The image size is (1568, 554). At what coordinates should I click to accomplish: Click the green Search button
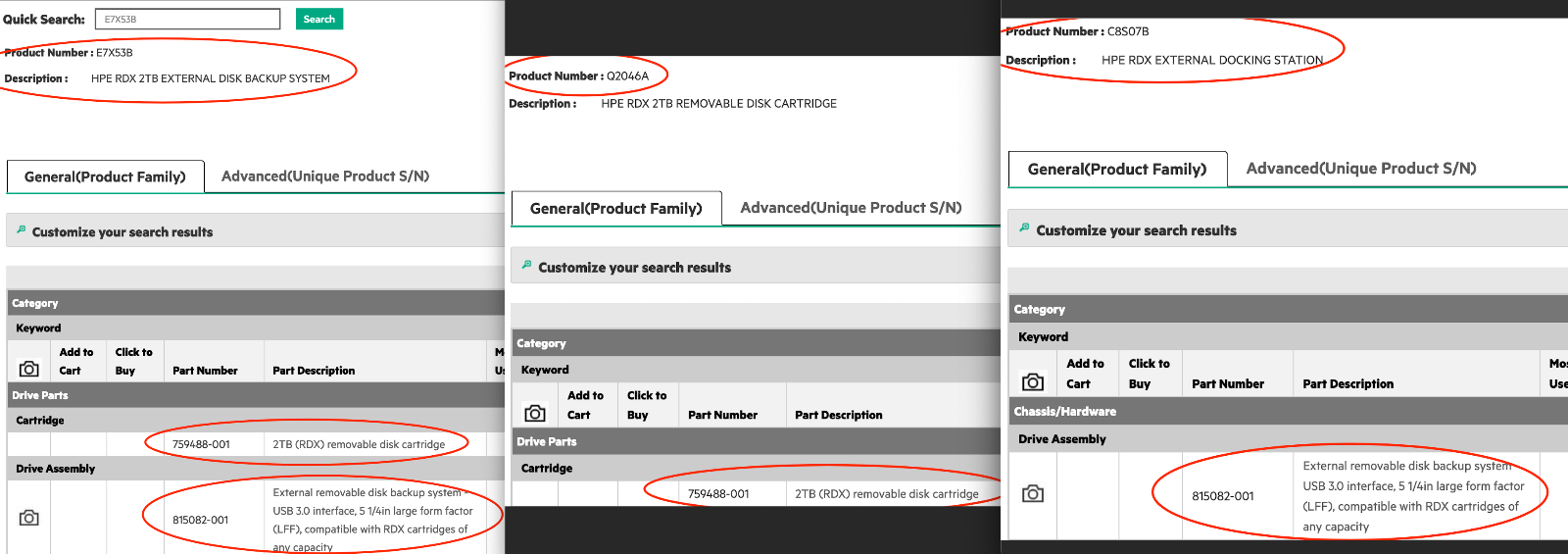click(319, 19)
